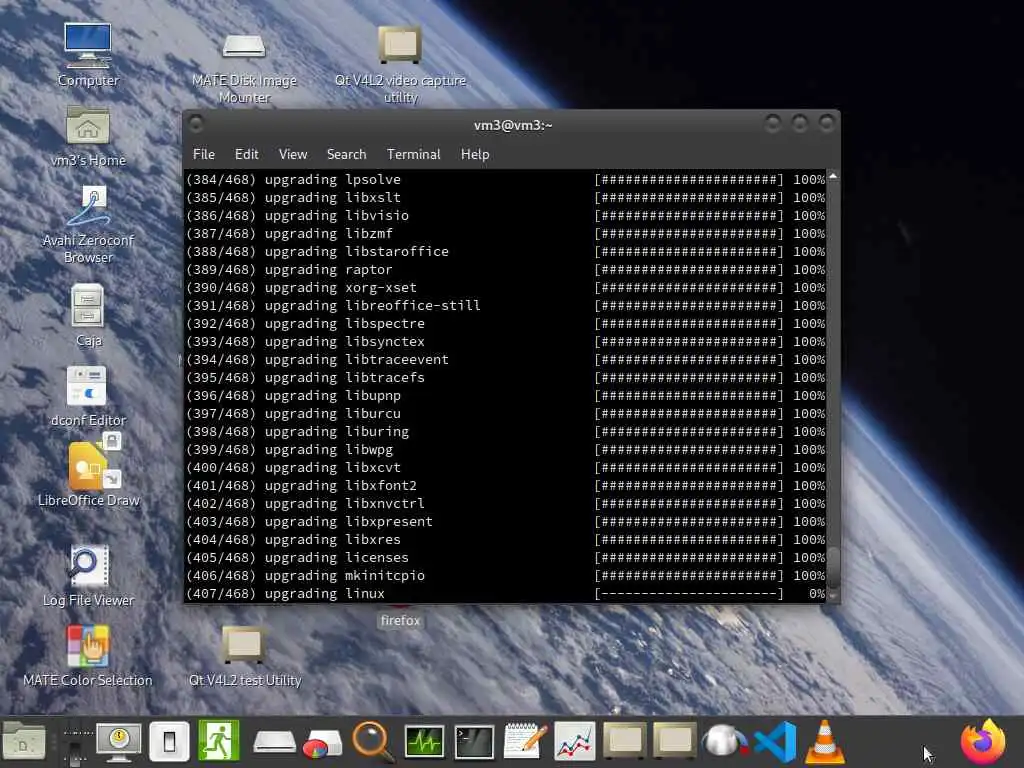
Task: Open the Edit menu in terminal
Action: [246, 154]
